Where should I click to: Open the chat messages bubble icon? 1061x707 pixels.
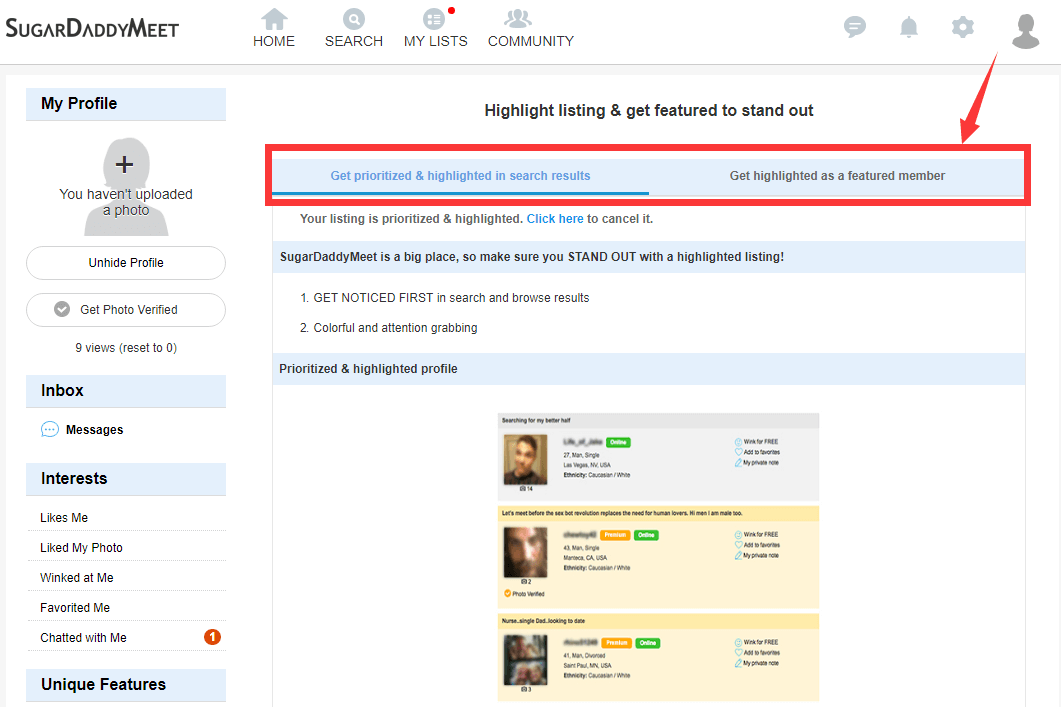(855, 27)
